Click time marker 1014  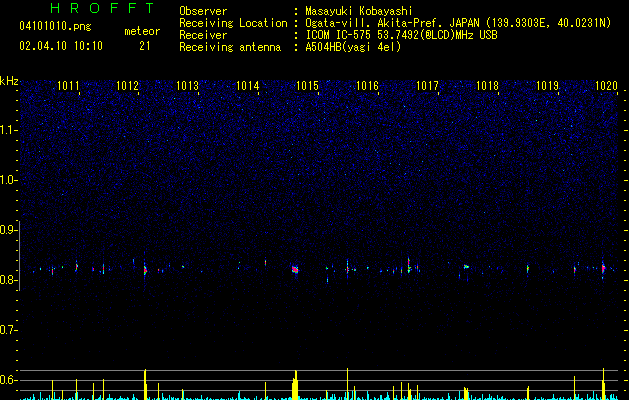248,86
